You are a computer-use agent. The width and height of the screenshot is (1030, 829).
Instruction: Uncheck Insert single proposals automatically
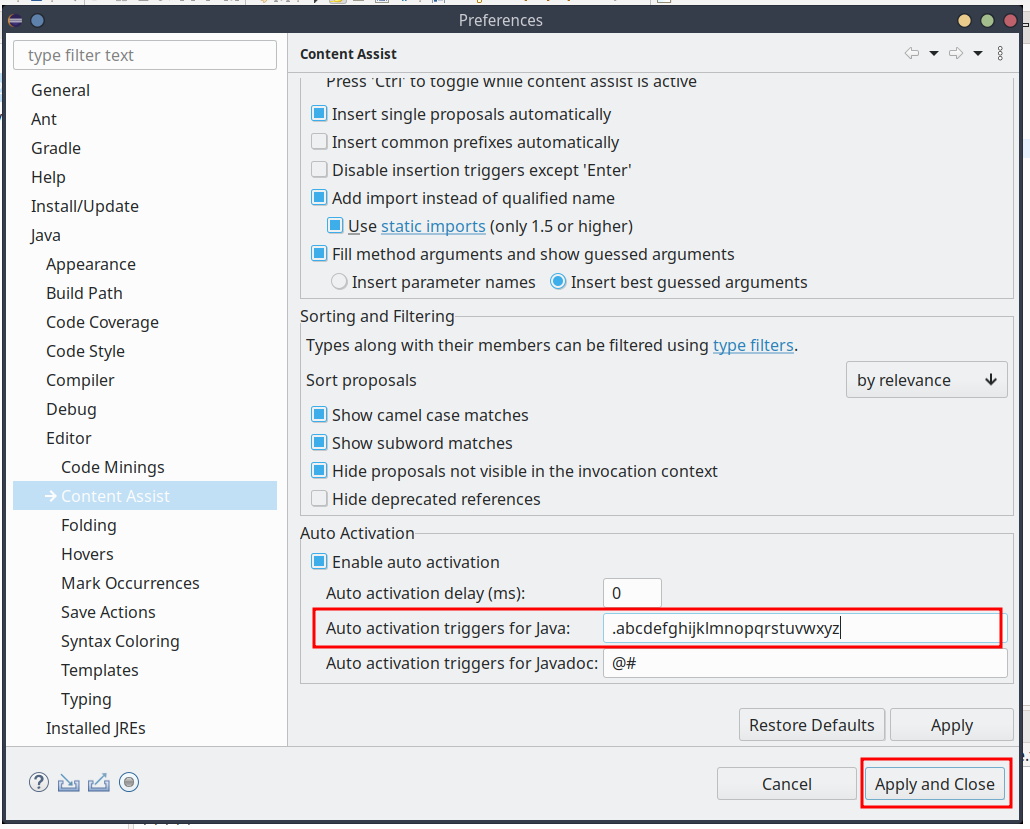pos(320,114)
